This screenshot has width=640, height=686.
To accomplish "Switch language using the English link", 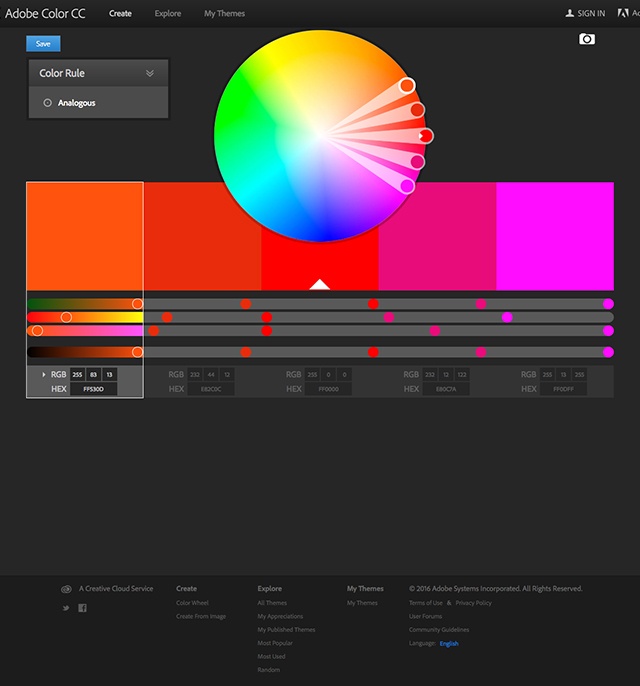I will pyautogui.click(x=449, y=643).
